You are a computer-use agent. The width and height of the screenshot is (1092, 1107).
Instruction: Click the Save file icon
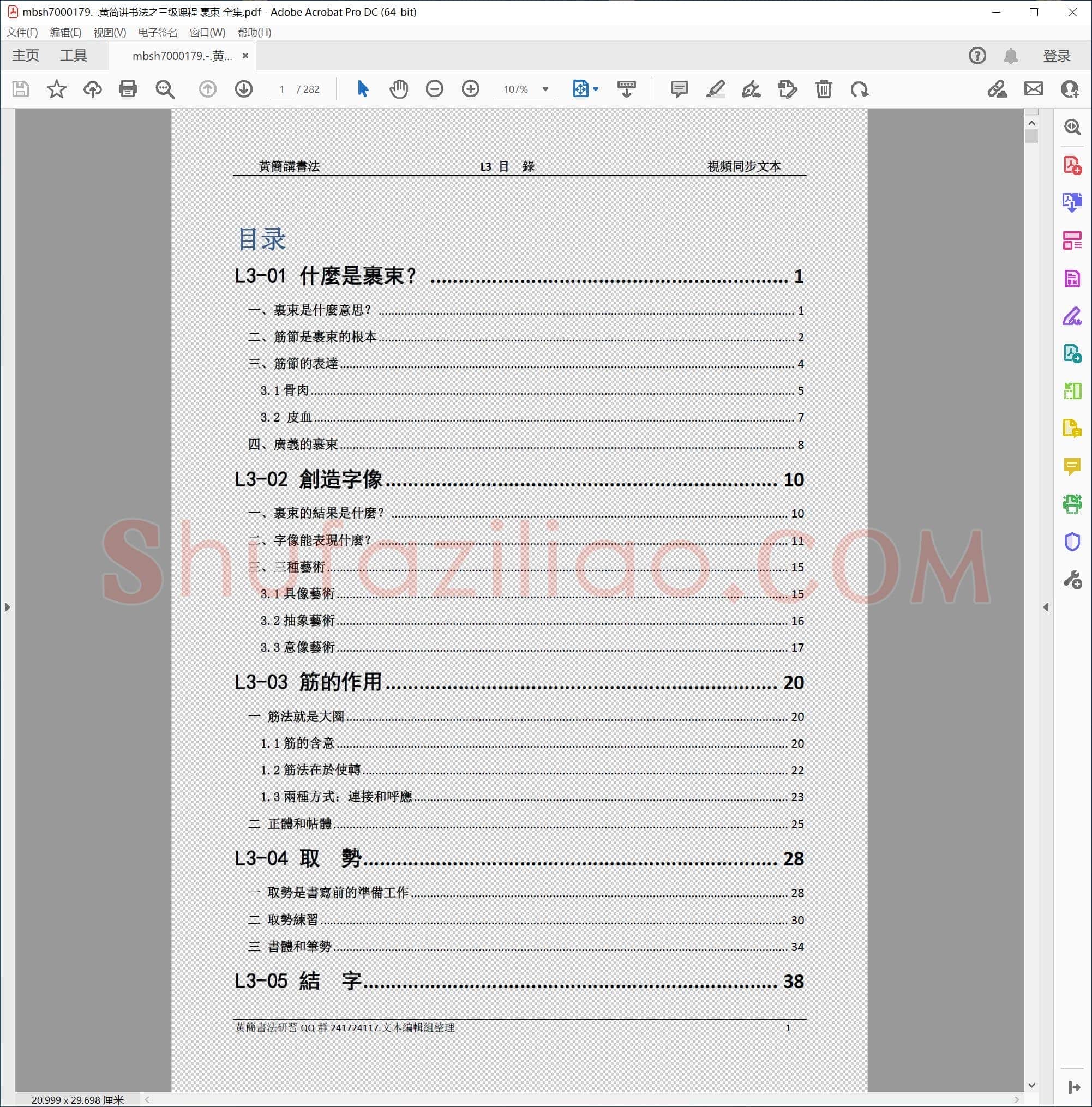point(21,89)
